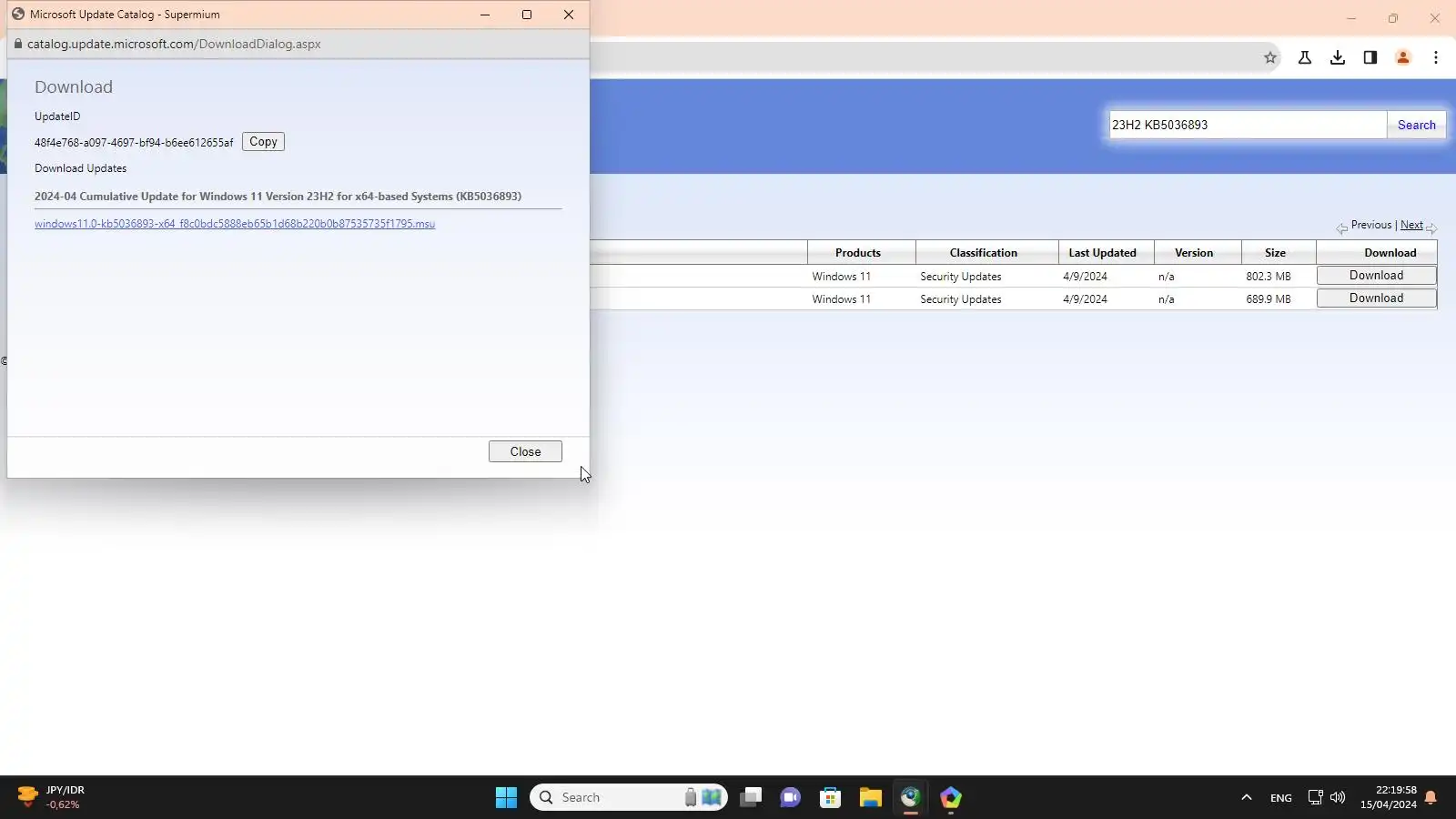Image resolution: width=1456 pixels, height=819 pixels.
Task: Close the Download dialog with Close button
Action: [x=525, y=451]
